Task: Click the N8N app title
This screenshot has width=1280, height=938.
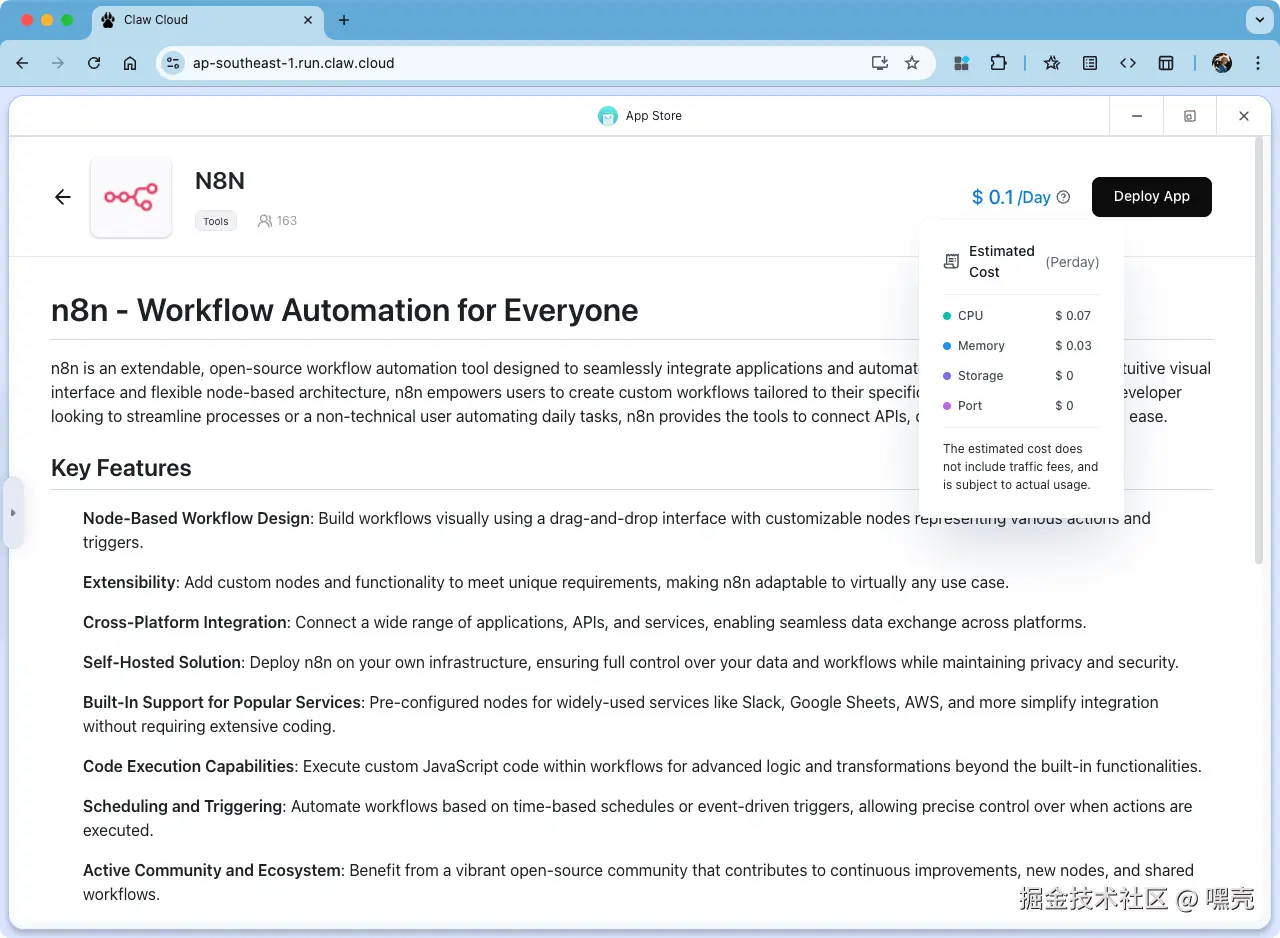Action: point(220,181)
